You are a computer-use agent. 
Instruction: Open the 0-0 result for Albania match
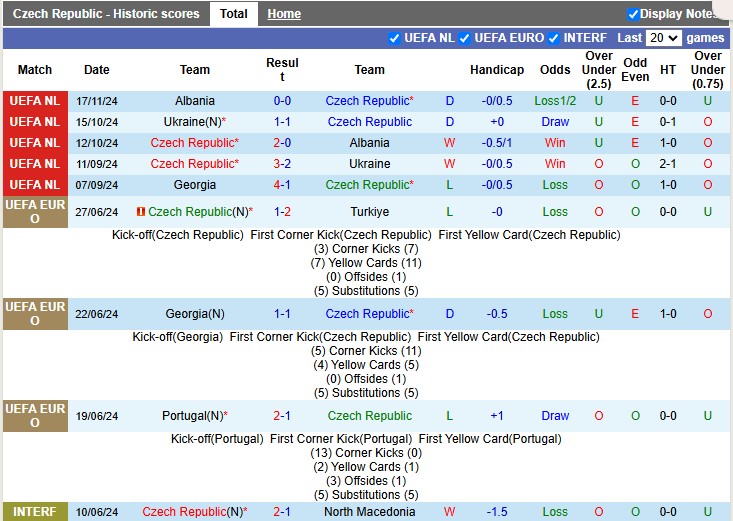(x=282, y=101)
